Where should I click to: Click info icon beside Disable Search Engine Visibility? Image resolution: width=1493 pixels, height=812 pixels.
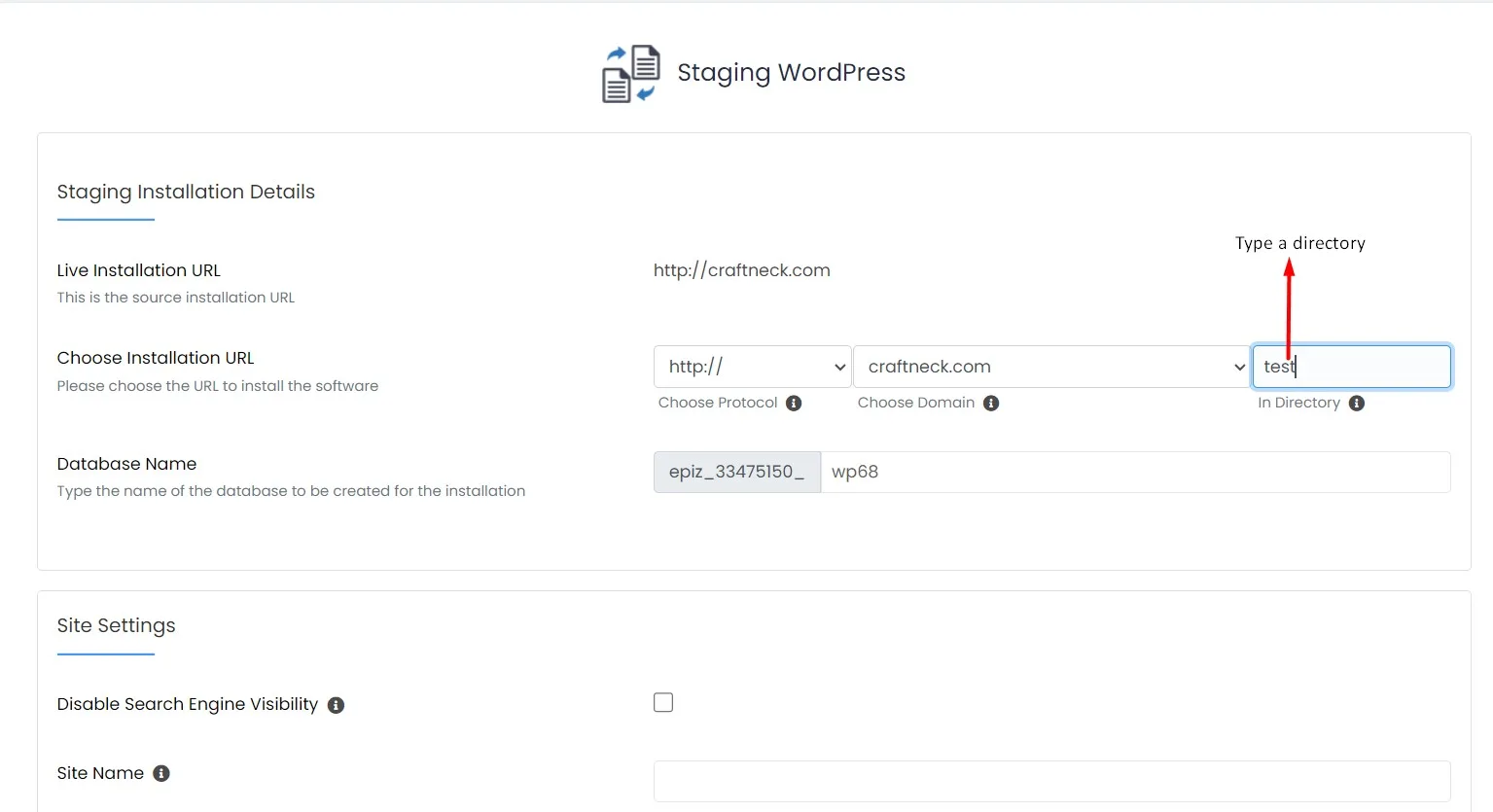pos(336,705)
